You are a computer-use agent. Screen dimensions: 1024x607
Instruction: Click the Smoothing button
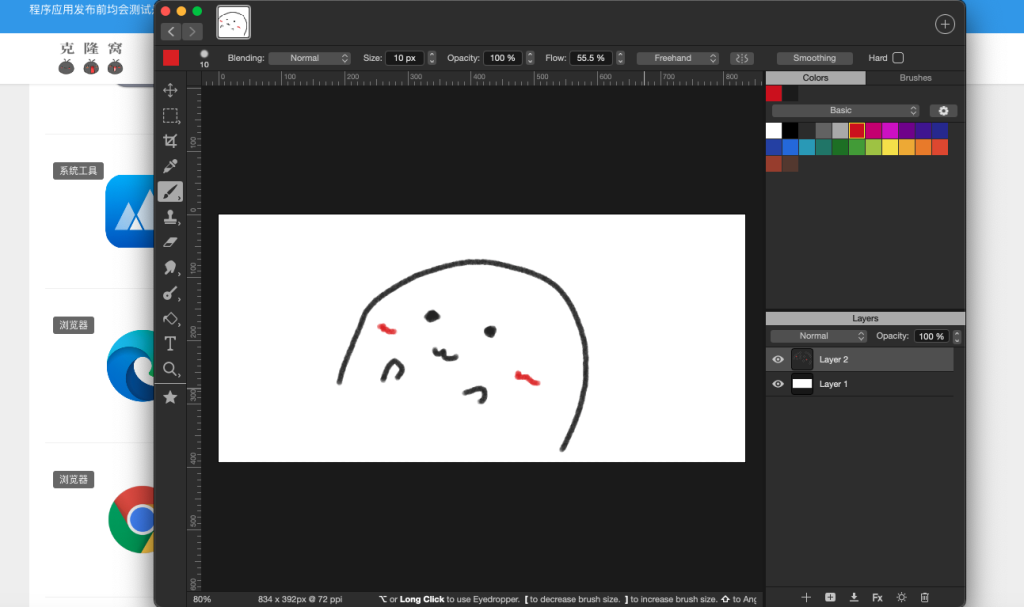tap(814, 58)
